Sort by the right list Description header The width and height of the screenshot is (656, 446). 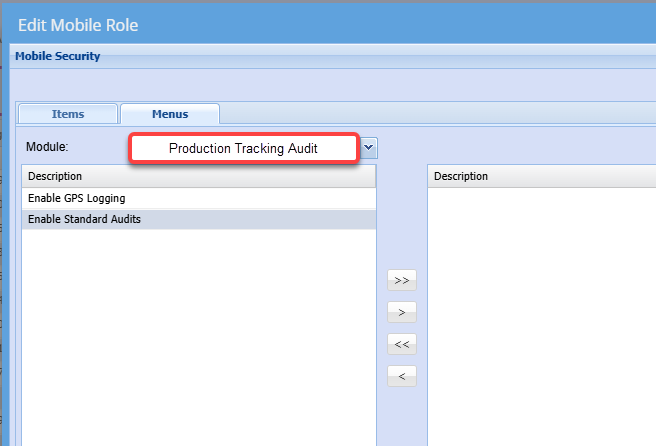[540, 176]
